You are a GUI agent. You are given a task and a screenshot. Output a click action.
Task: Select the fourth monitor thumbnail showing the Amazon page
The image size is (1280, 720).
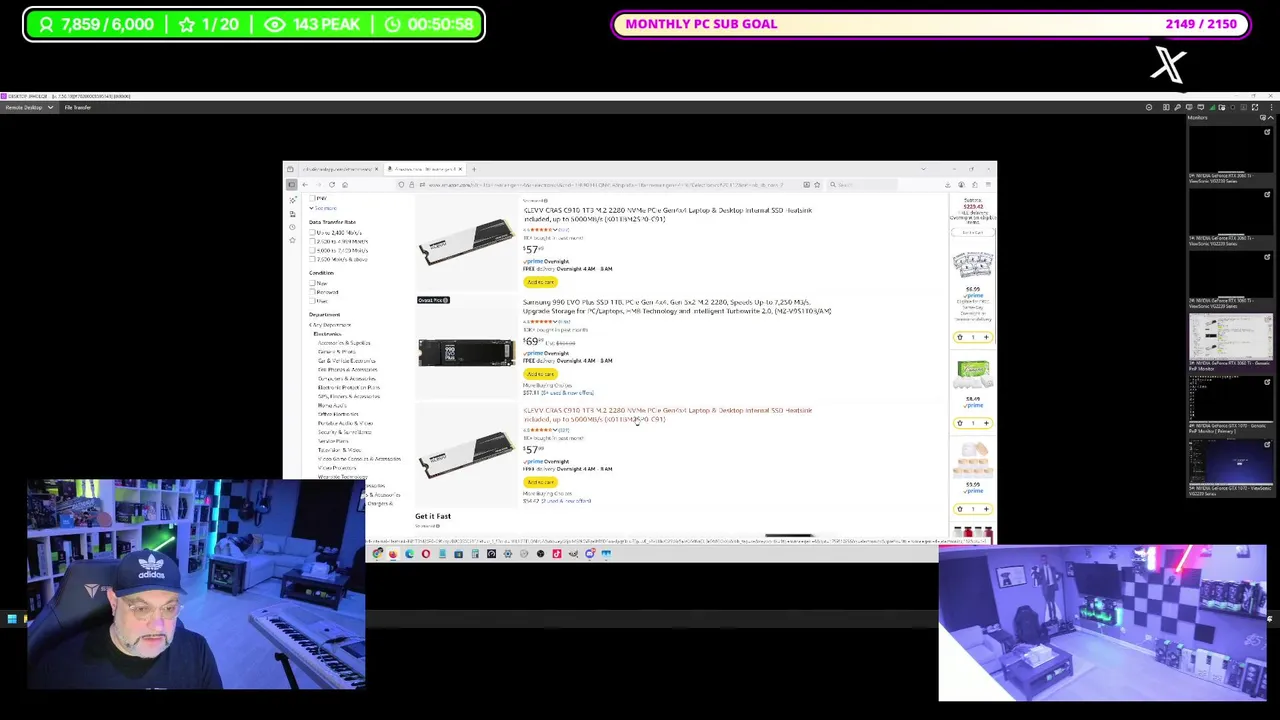tap(1230, 339)
